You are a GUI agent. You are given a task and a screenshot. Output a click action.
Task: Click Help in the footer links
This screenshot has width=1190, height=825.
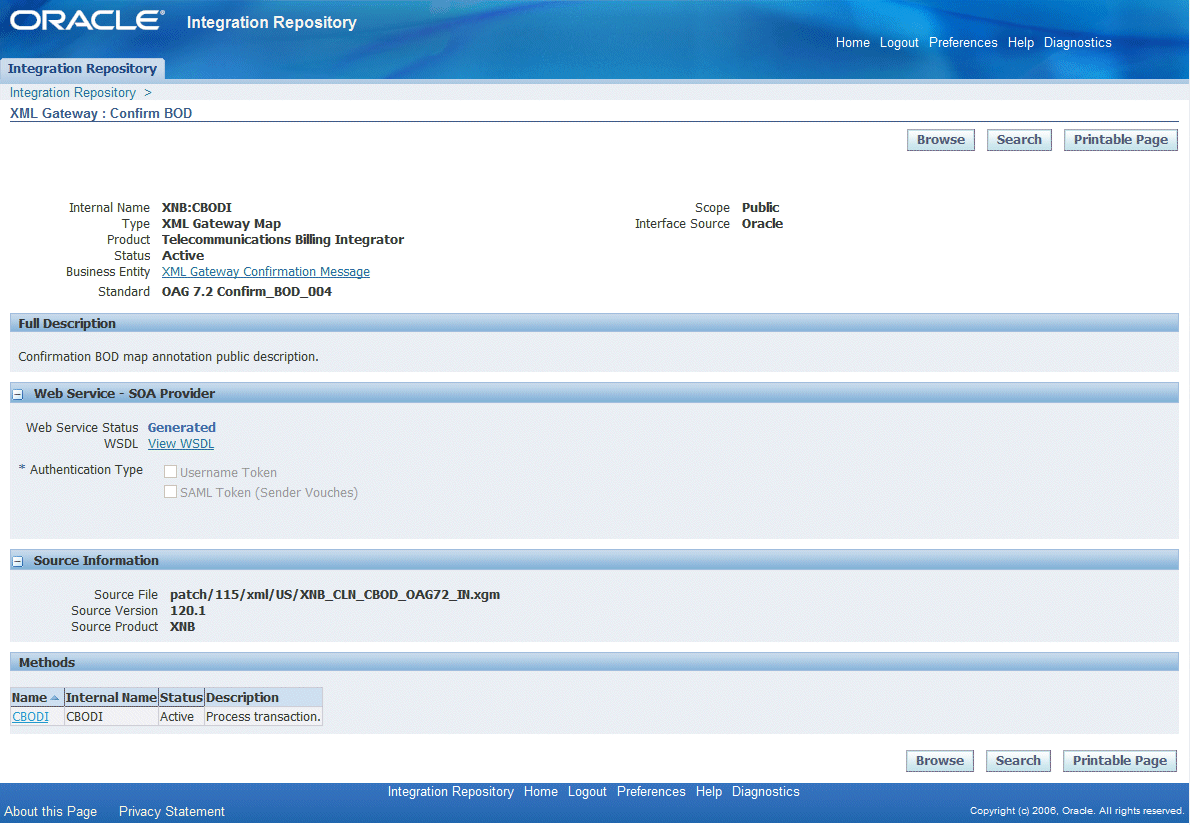709,792
